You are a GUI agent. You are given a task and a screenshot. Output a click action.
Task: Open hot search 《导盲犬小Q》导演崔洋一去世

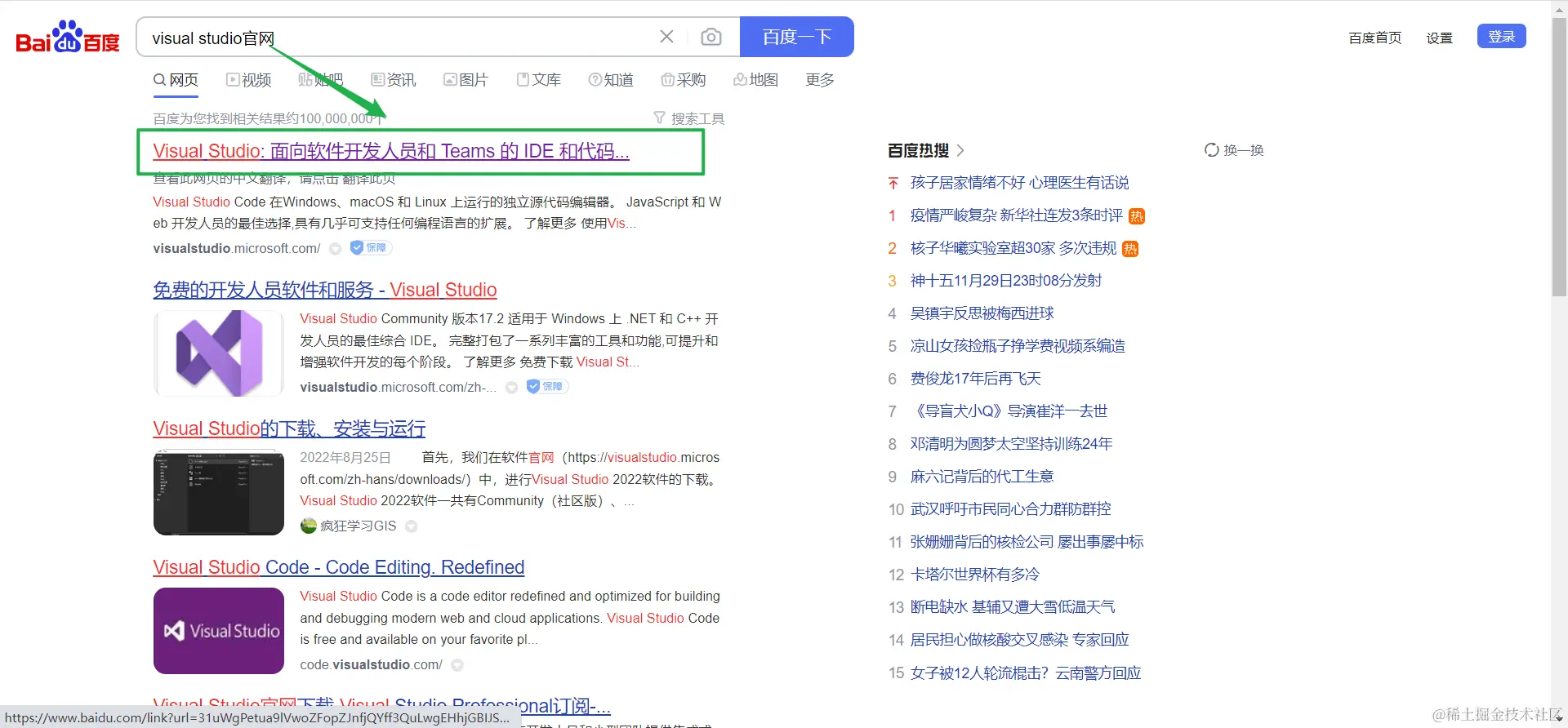coord(1009,411)
